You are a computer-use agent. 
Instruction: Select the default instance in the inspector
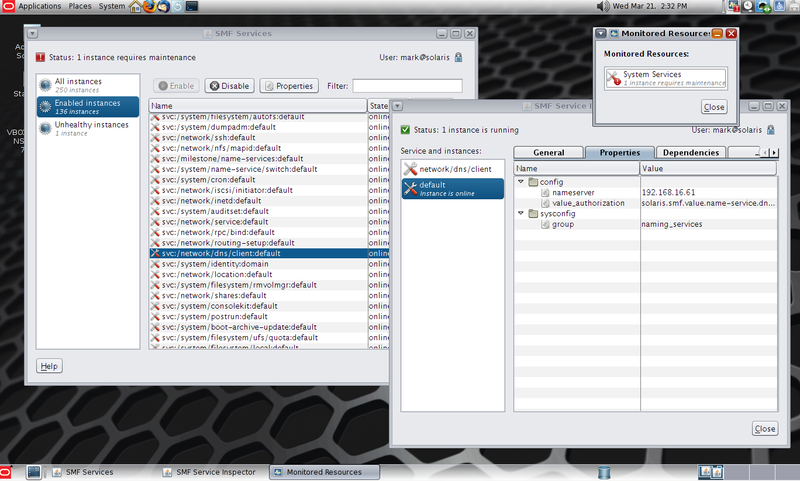(452, 188)
